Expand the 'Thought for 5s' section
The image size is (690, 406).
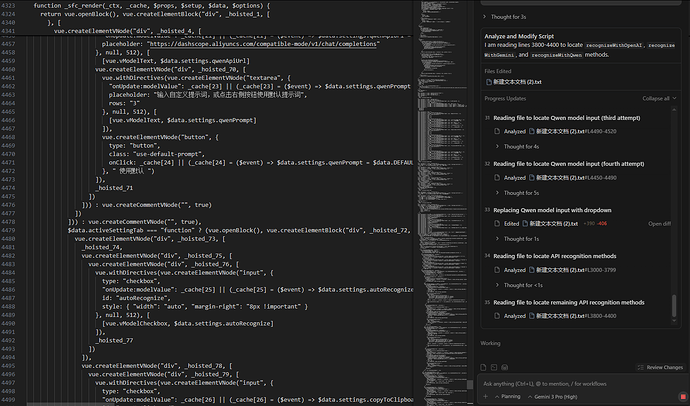click(518, 193)
